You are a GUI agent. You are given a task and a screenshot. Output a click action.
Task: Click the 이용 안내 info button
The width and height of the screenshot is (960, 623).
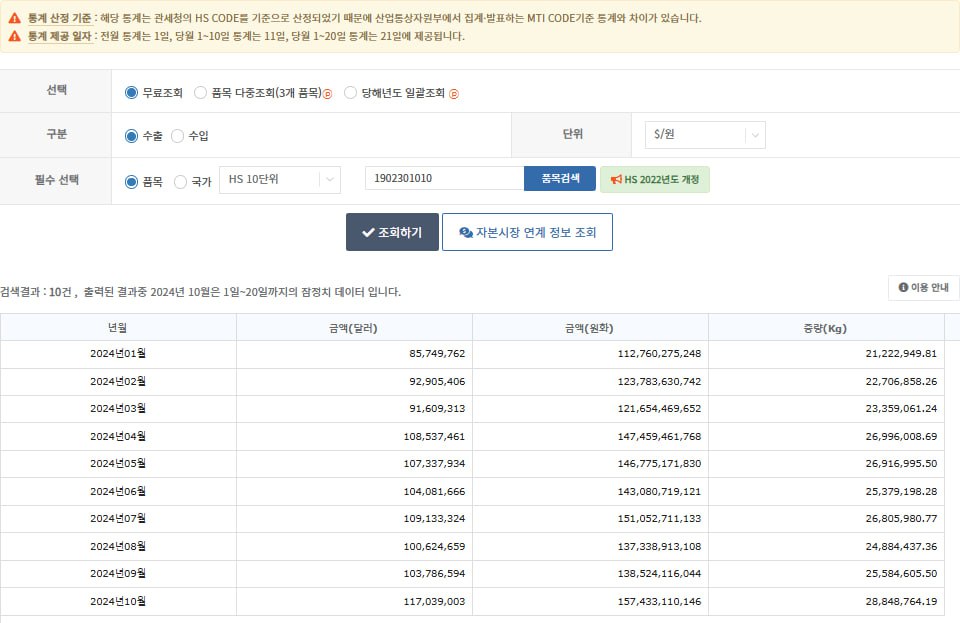[x=923, y=288]
